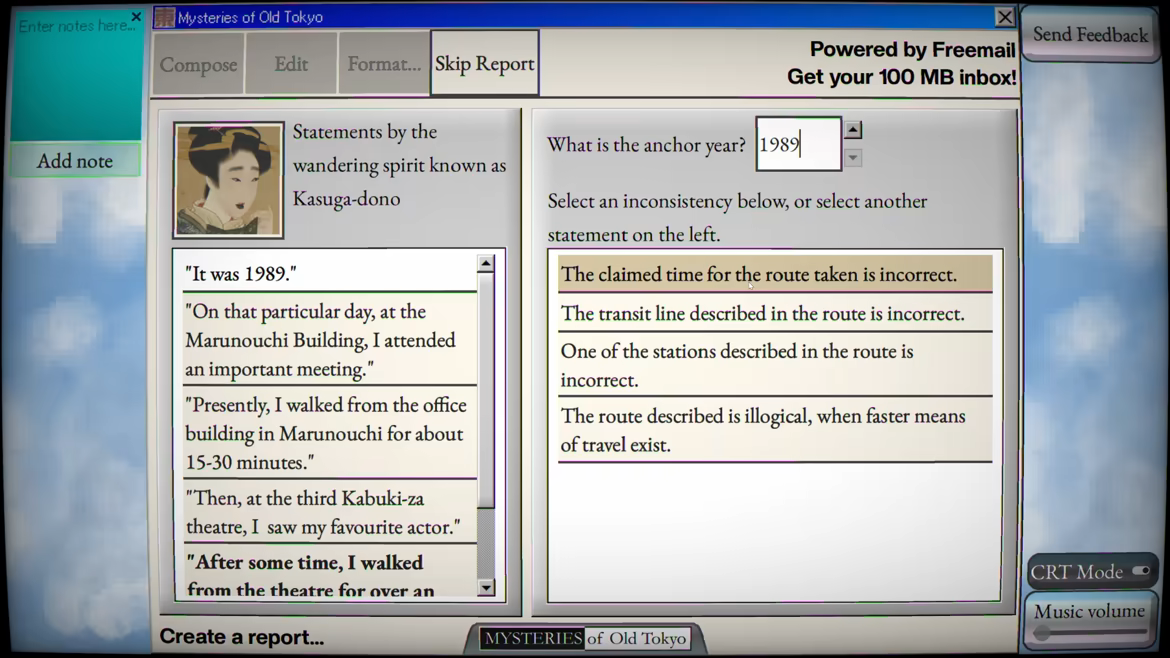1170x658 pixels.
Task: Click the statements list scroll-down arrow
Action: click(x=486, y=588)
